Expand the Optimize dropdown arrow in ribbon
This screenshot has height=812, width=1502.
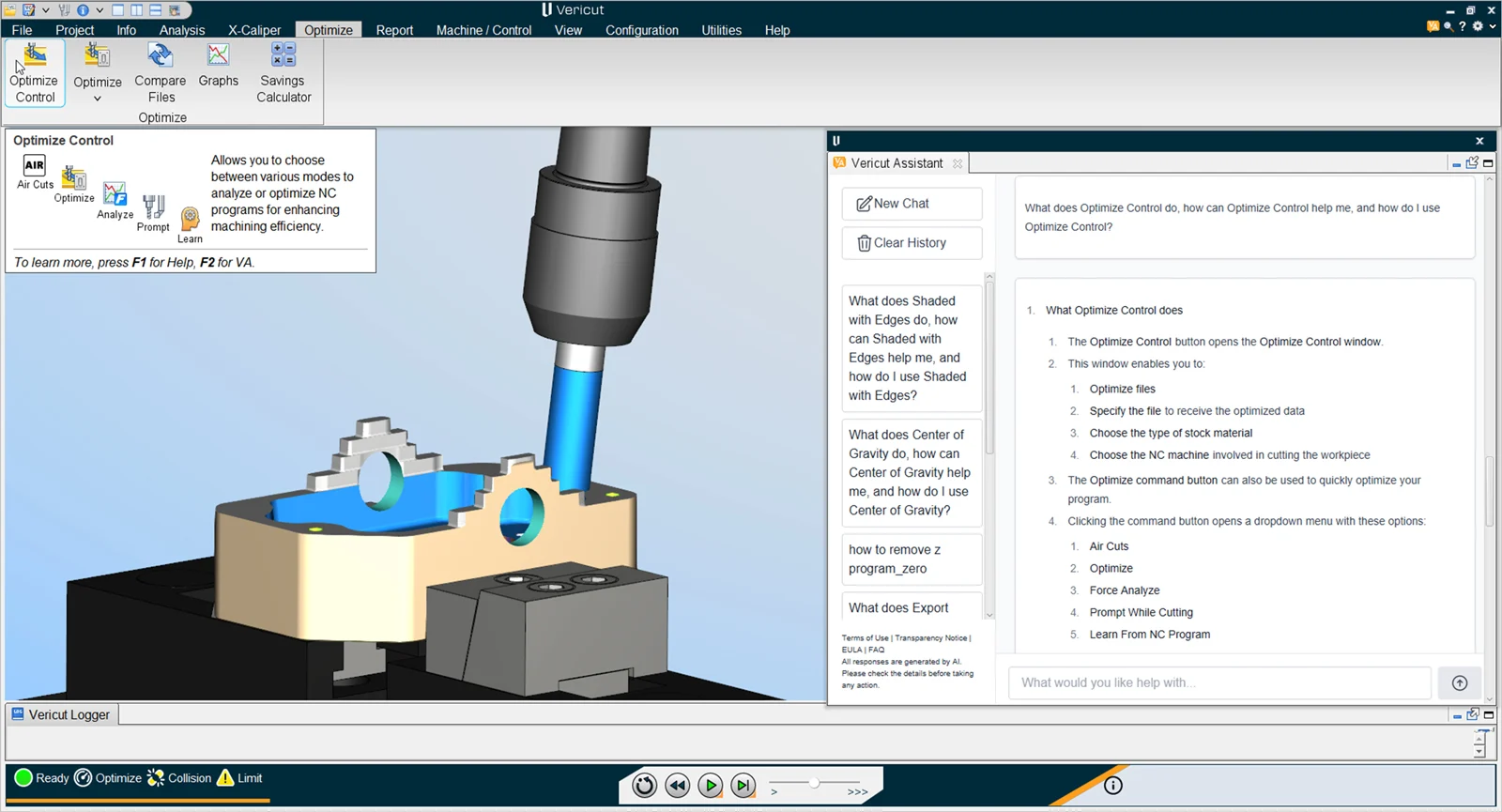pos(98,99)
